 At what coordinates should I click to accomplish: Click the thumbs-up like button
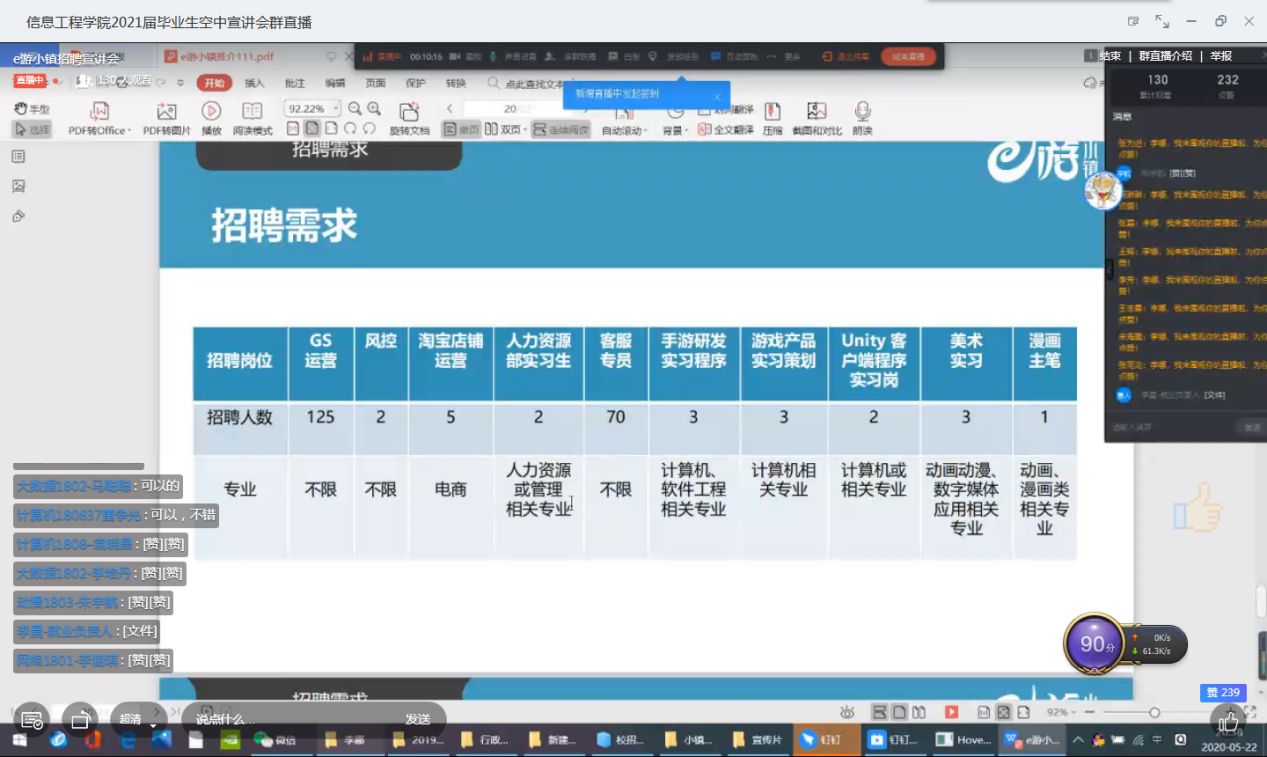point(1228,719)
